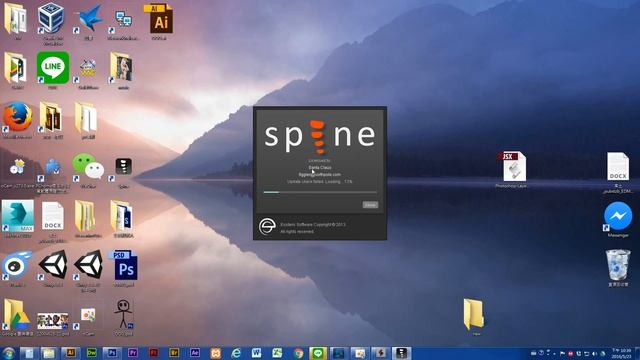Open LINE from the taskbar
Image resolution: width=640 pixels, height=360 pixels.
pos(318,353)
